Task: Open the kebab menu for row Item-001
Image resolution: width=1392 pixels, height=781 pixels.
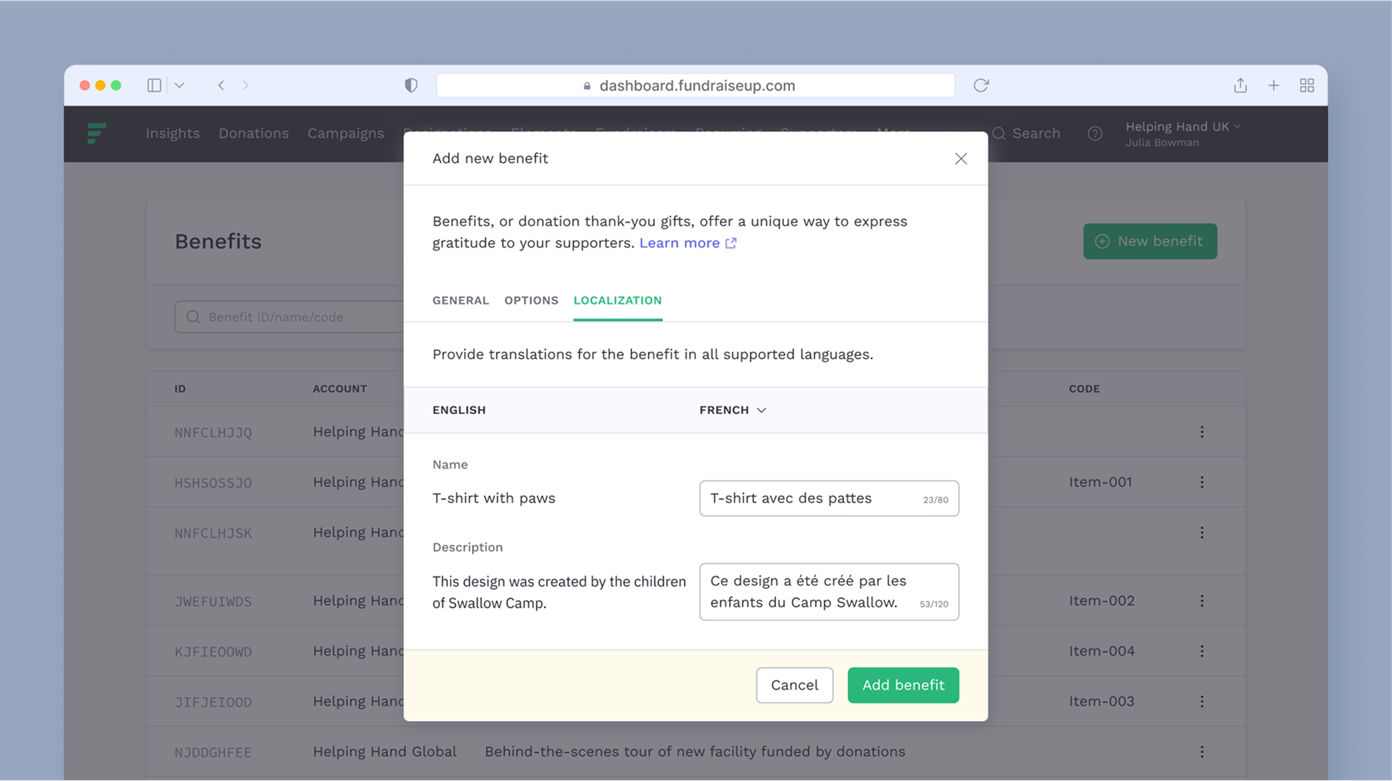Action: click(1201, 481)
